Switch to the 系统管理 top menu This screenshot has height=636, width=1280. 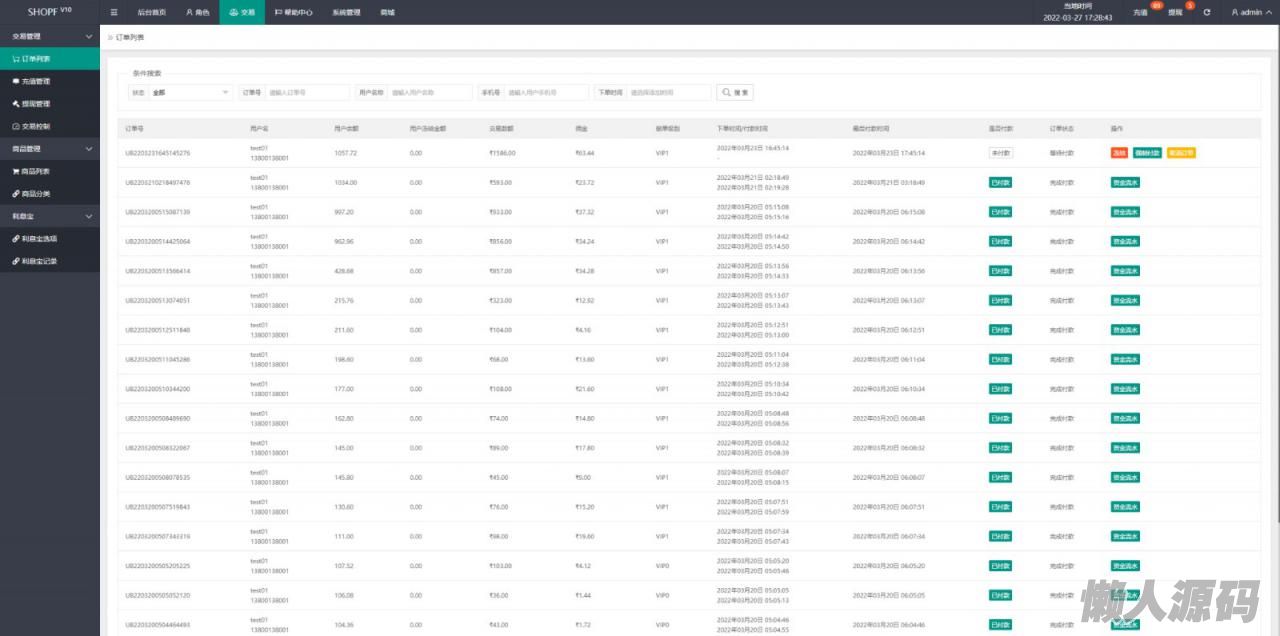coord(346,12)
